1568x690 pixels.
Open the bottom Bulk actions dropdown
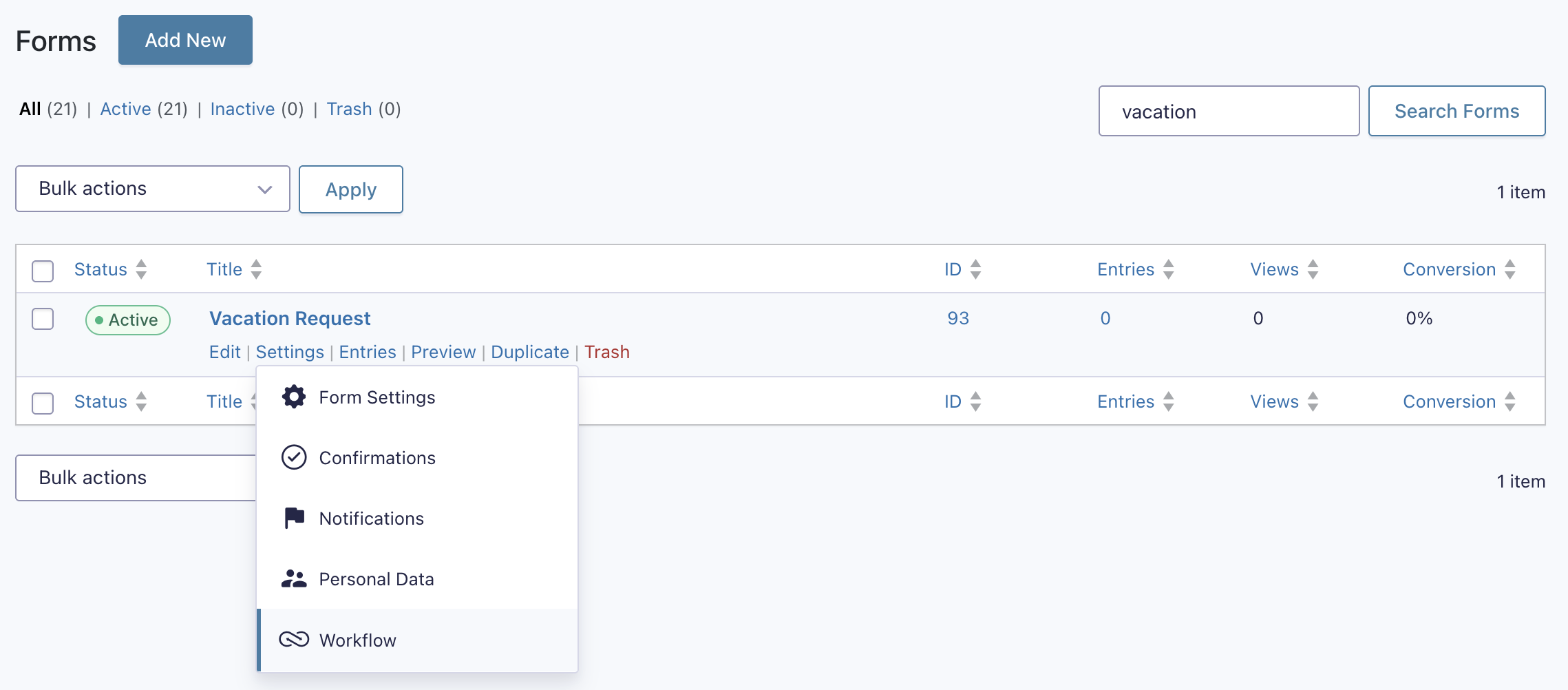(x=136, y=478)
